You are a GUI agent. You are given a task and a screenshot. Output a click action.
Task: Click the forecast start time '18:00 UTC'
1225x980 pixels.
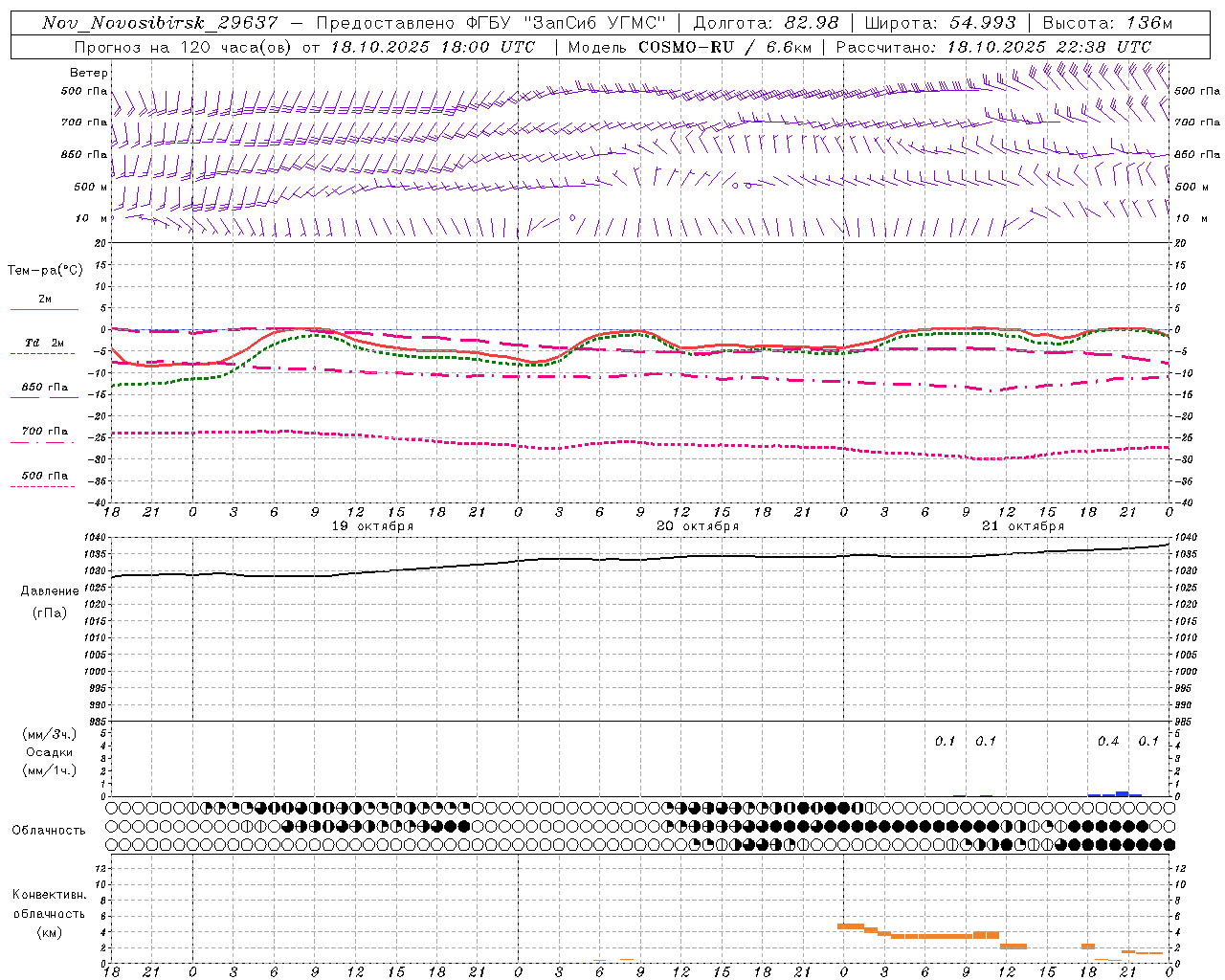coord(488,47)
